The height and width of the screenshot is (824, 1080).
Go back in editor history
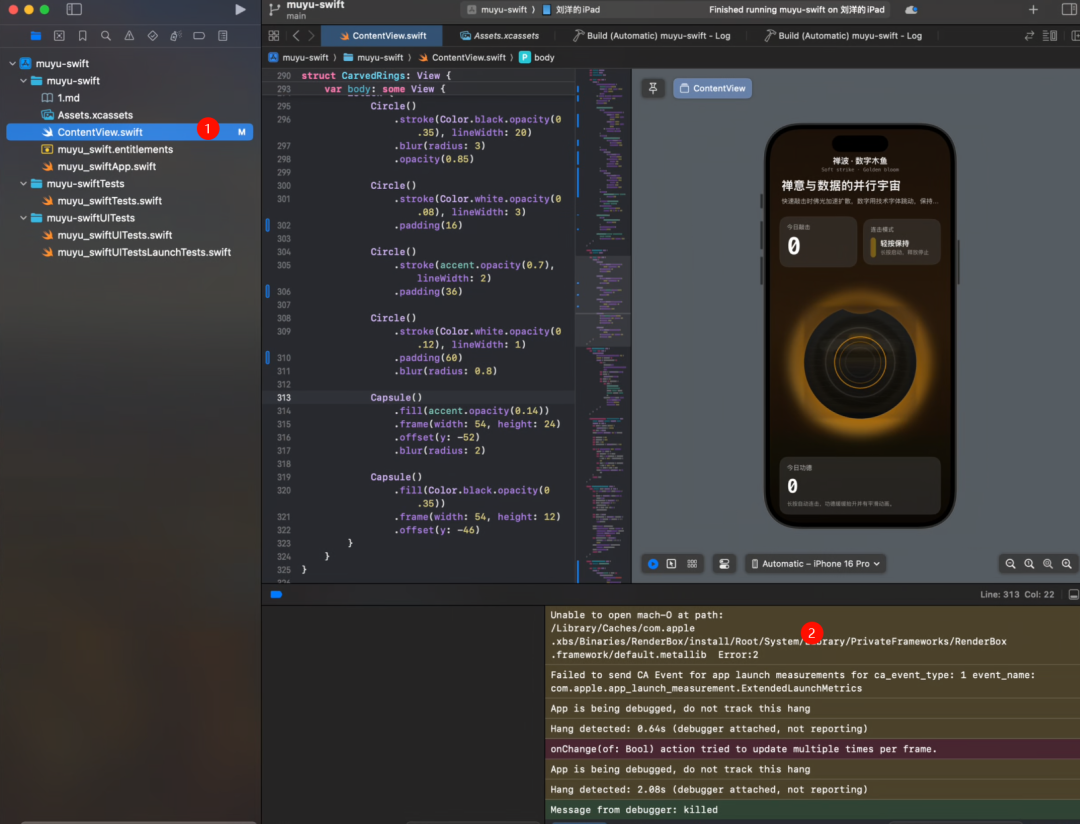[x=296, y=36]
